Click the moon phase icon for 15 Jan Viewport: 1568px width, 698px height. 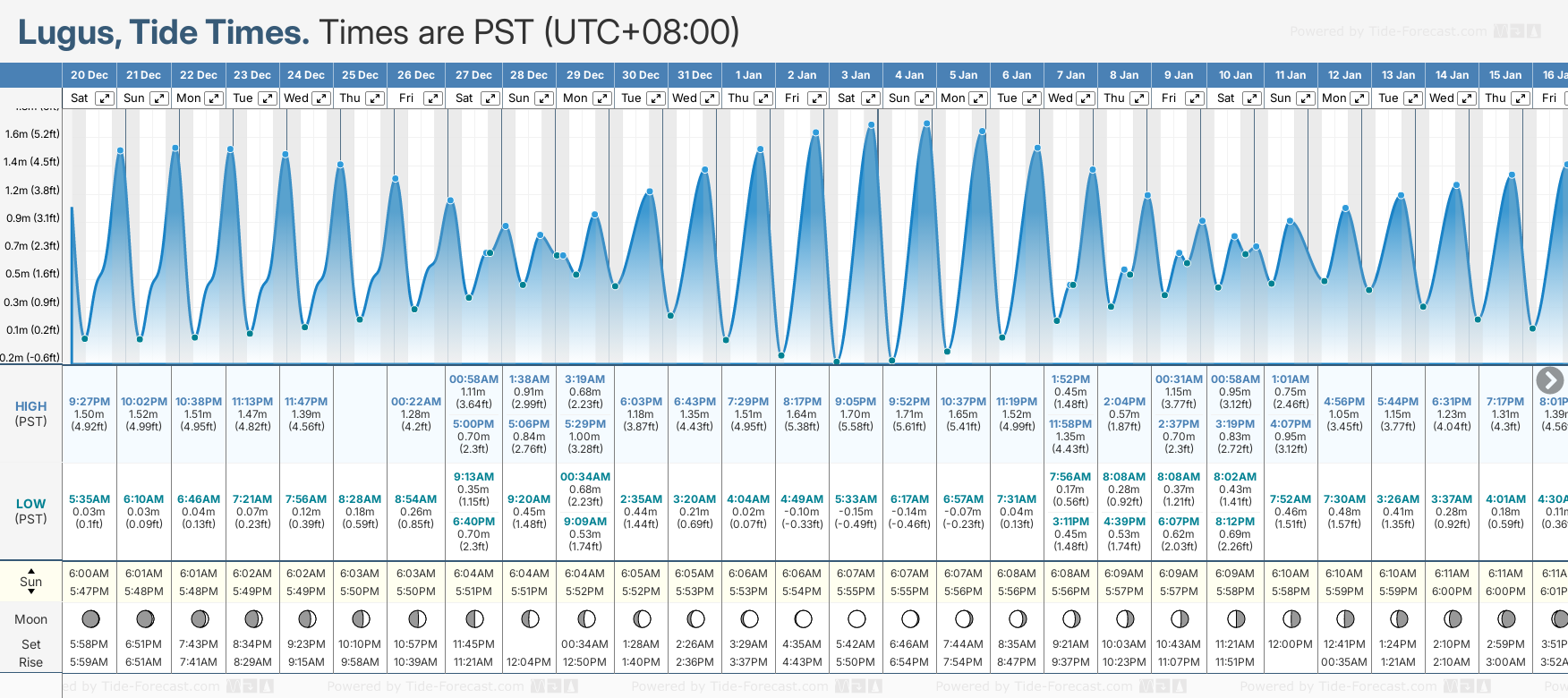pyautogui.click(x=1506, y=618)
